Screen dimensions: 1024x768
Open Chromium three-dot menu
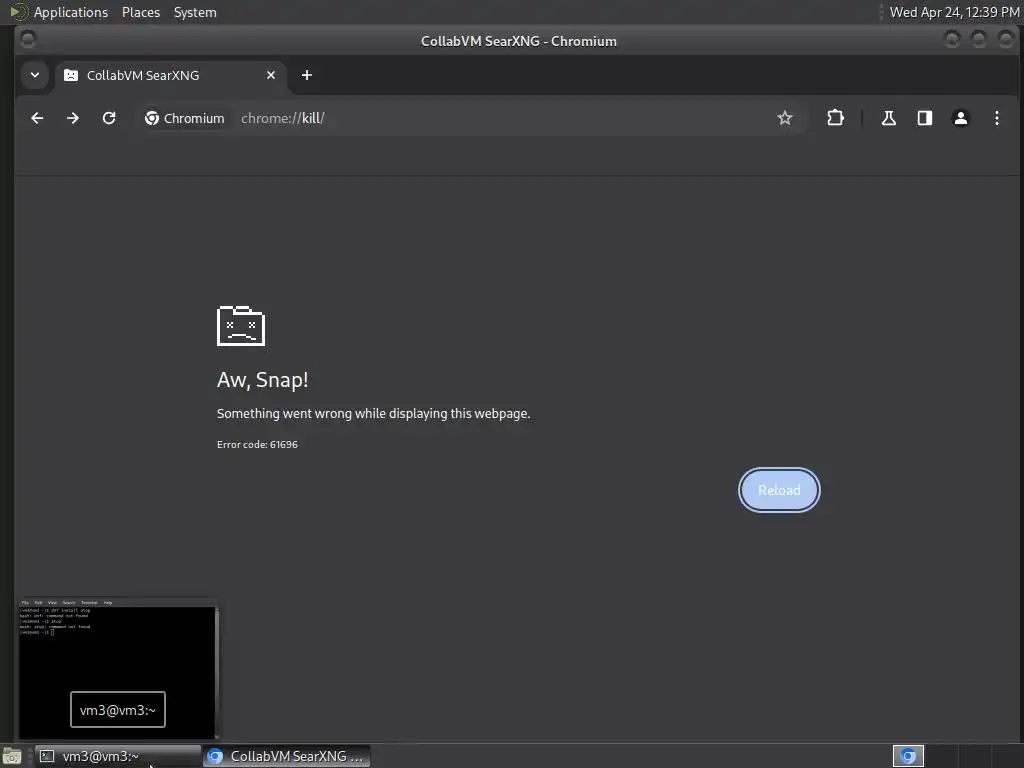click(997, 118)
